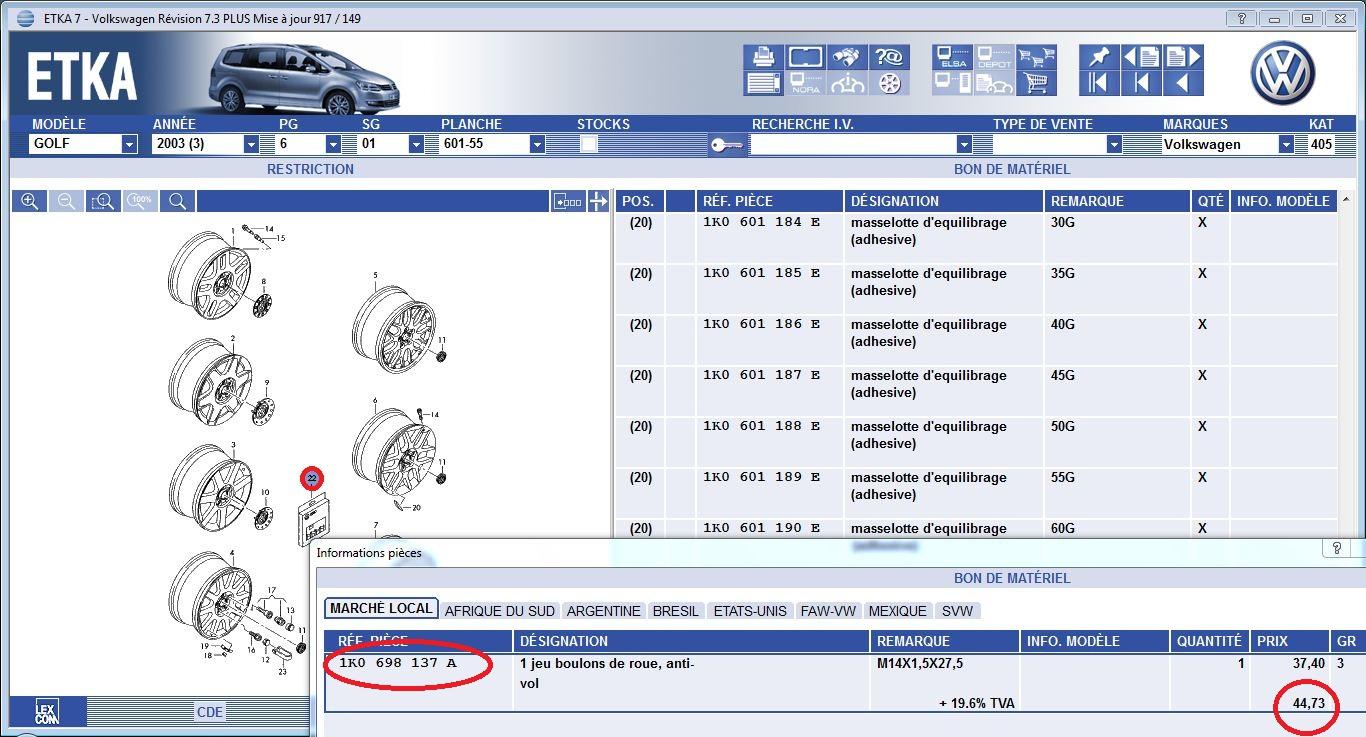The height and width of the screenshot is (737, 1366).
Task: Select part number 1K0 698 137 A
Action: pos(397,663)
